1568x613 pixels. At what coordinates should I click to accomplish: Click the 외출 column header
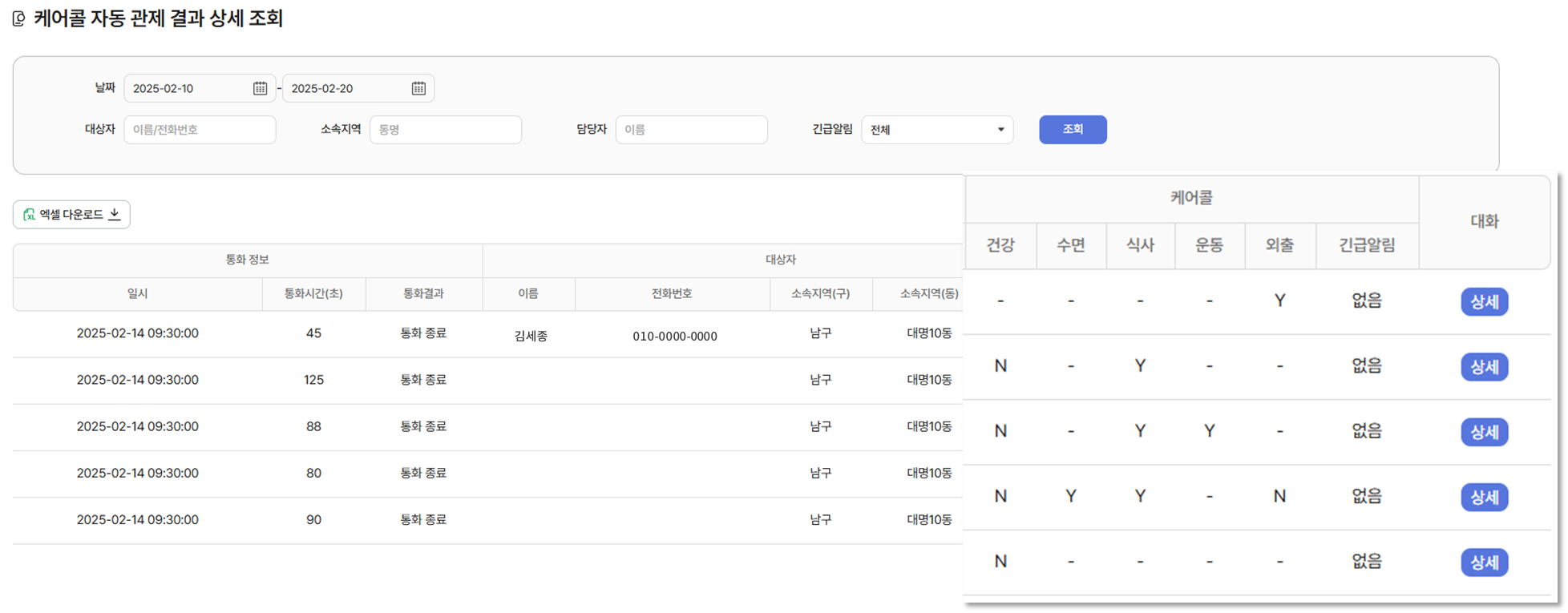tap(1279, 245)
